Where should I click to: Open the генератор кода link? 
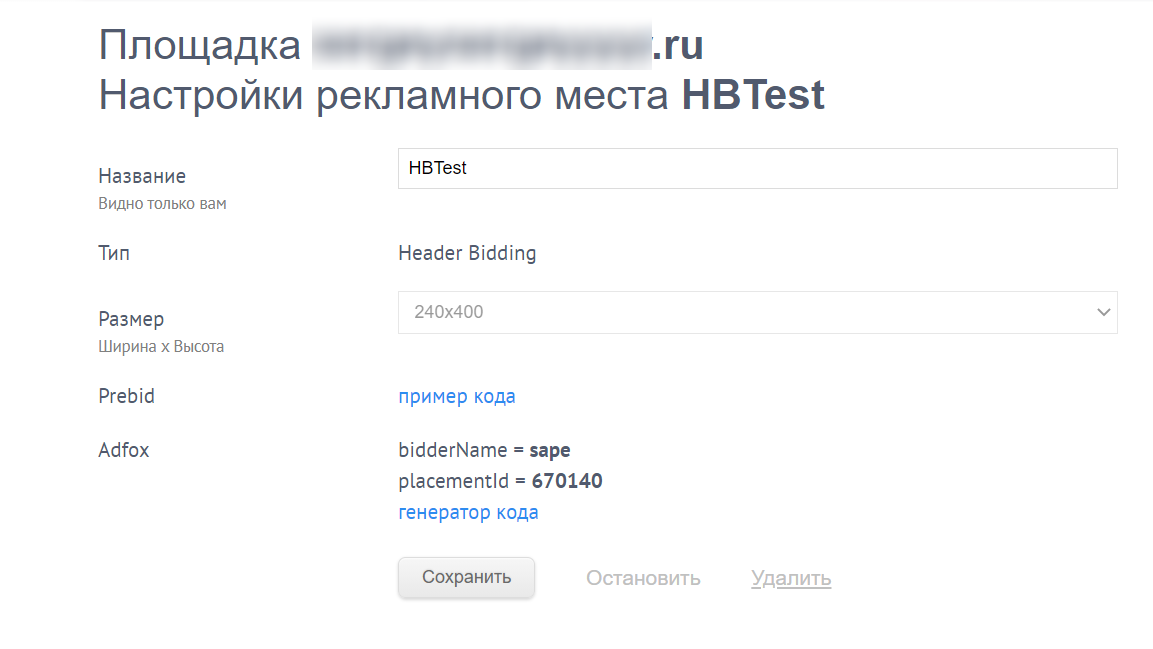tap(468, 512)
